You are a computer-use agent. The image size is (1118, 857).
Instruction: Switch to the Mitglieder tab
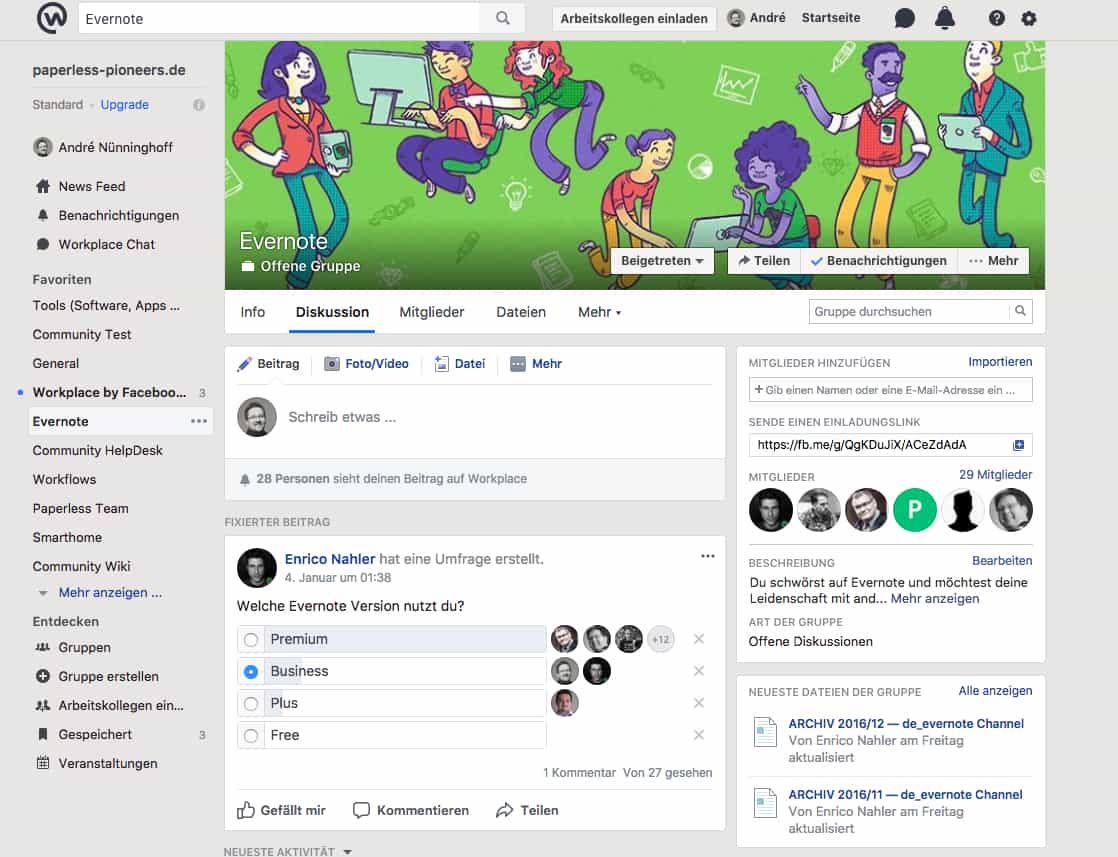coord(431,312)
